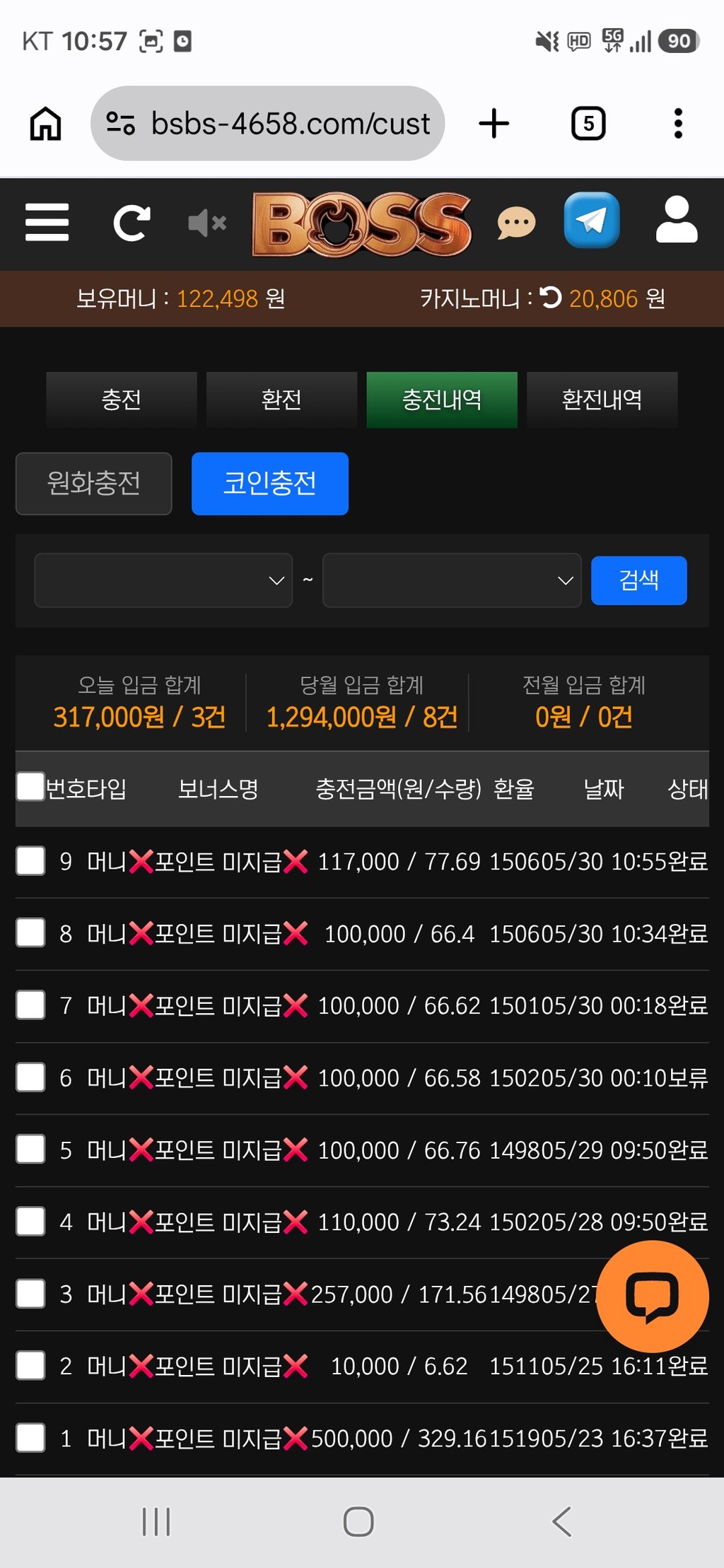Check the box for row 9

(30, 860)
